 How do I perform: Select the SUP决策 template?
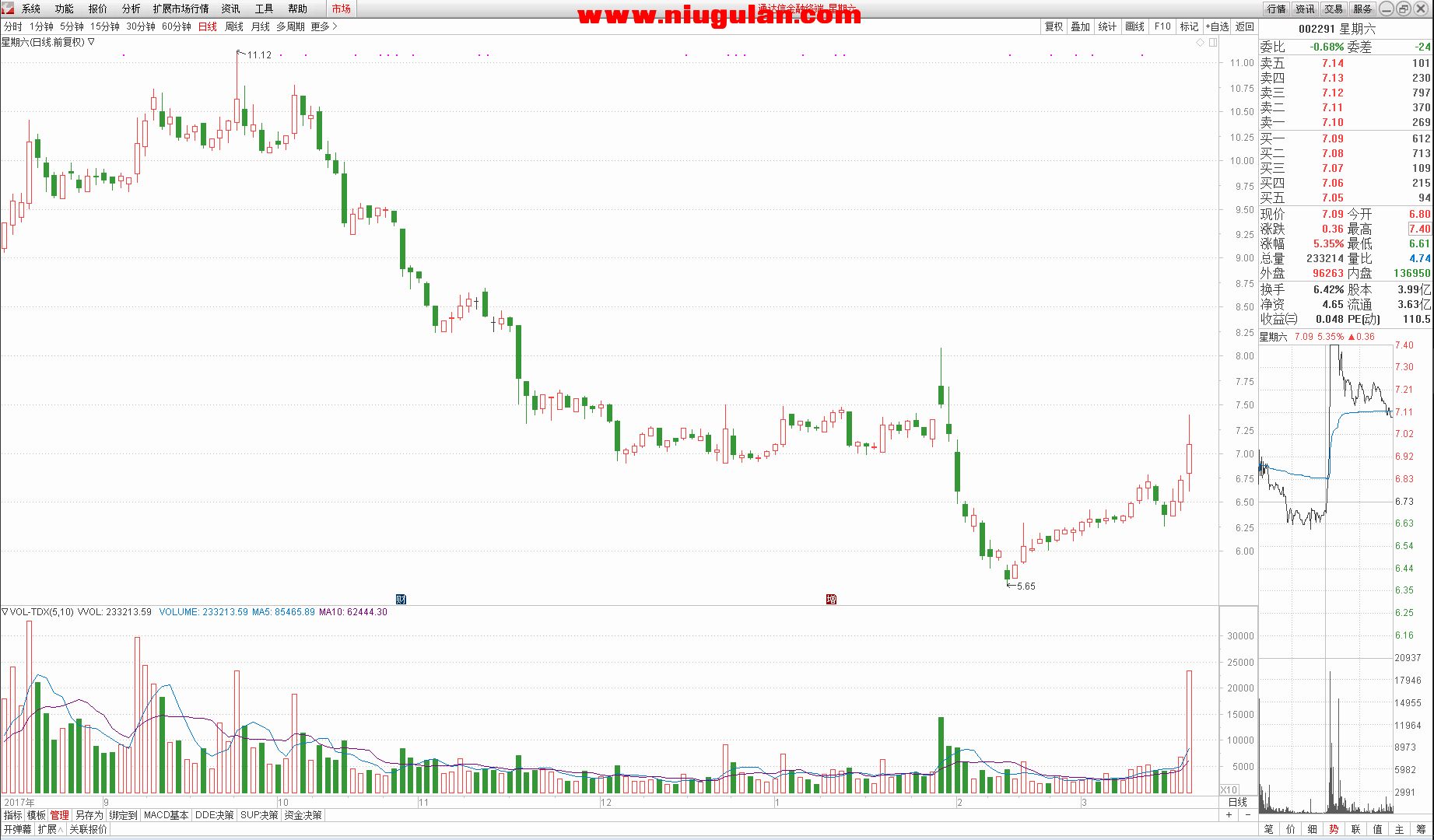pyautogui.click(x=259, y=815)
